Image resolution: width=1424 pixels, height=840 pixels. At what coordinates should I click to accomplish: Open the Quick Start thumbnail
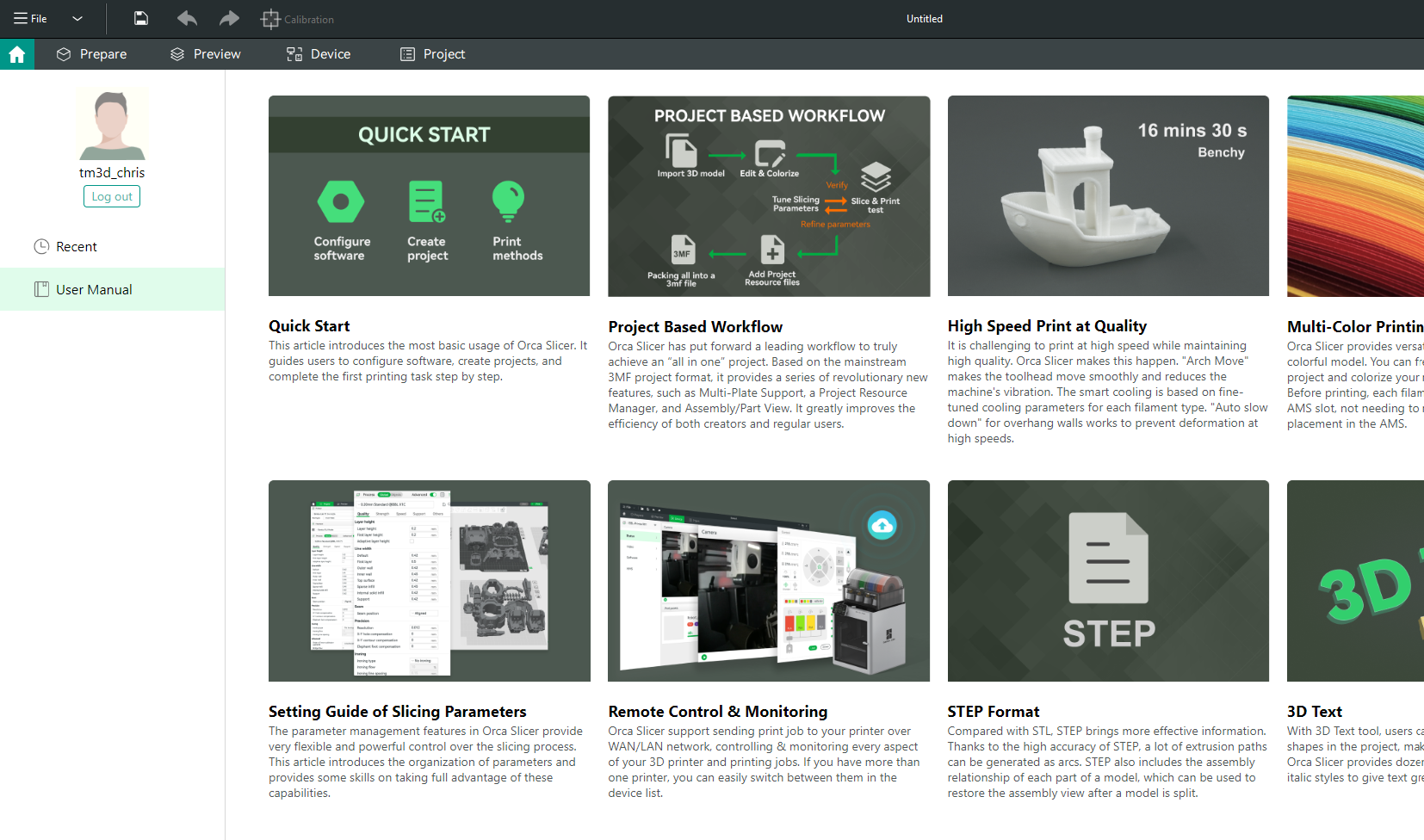coord(429,195)
